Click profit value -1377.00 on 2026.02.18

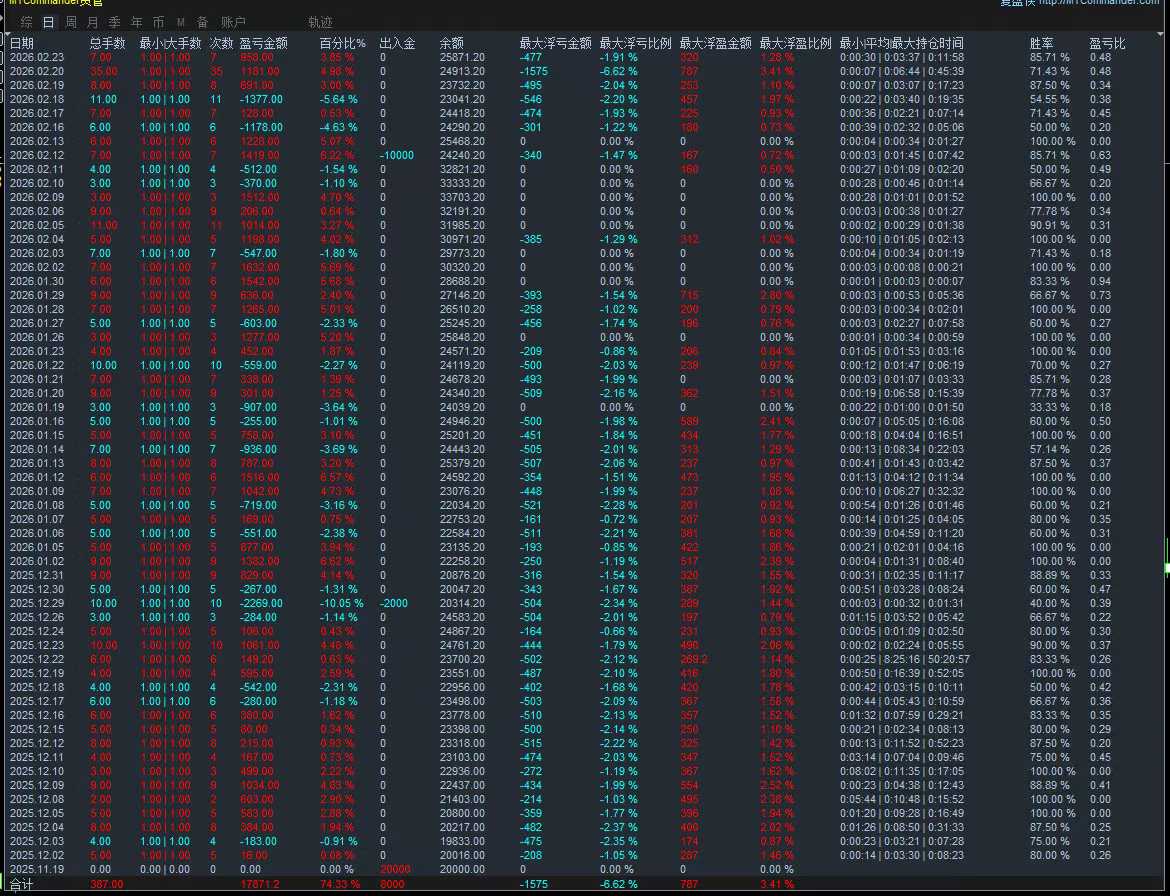click(261, 99)
